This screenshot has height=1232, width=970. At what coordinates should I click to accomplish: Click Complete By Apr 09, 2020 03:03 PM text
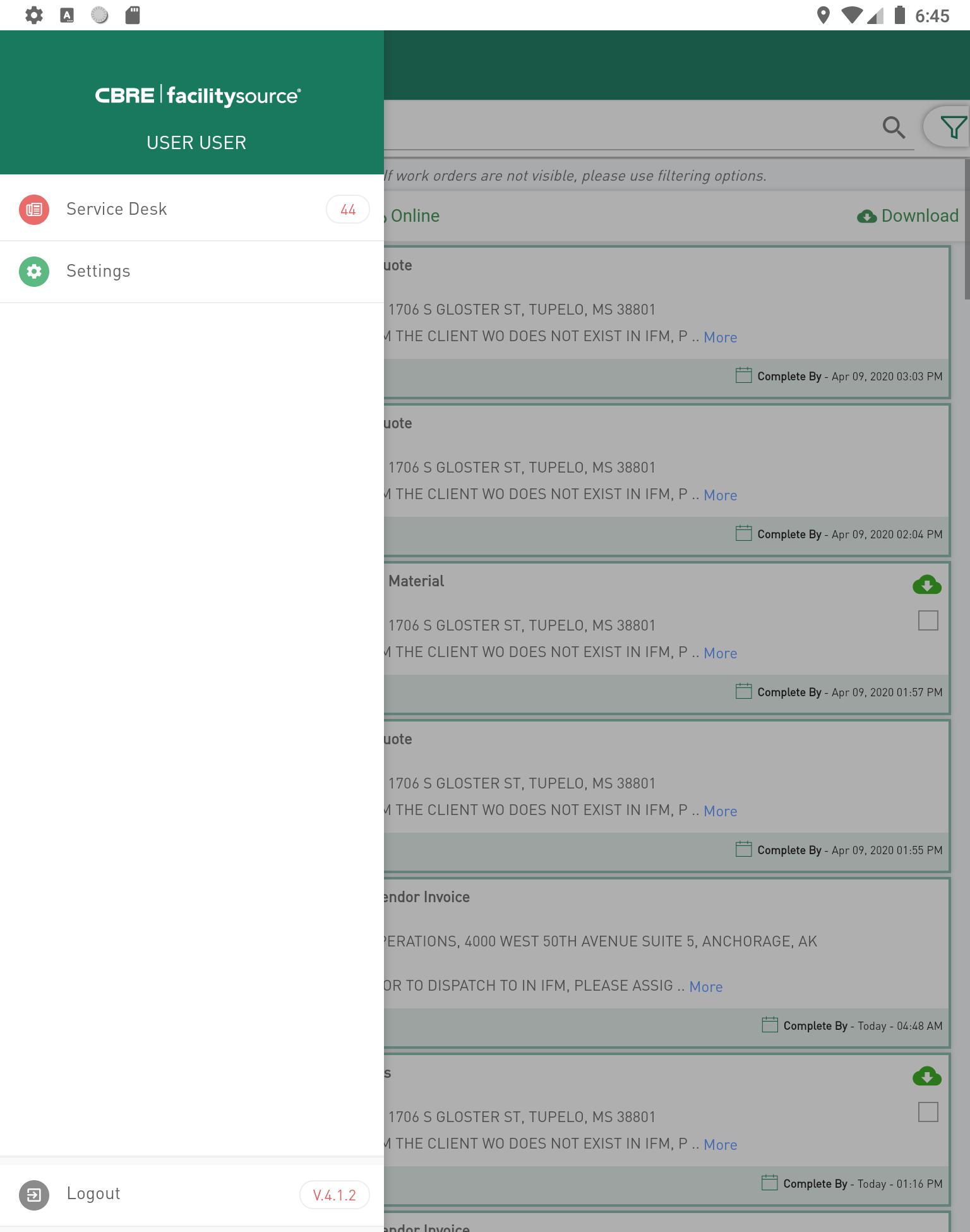(850, 377)
